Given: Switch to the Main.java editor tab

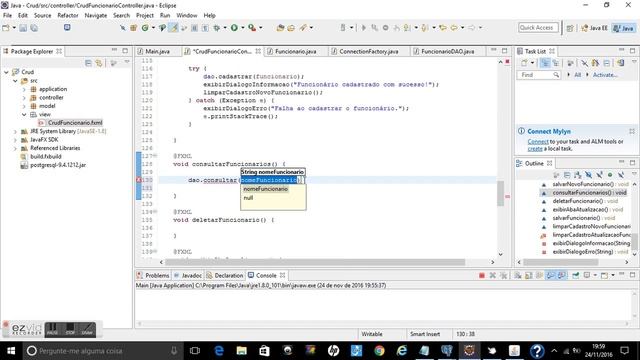Looking at the screenshot, I should coord(157,51).
